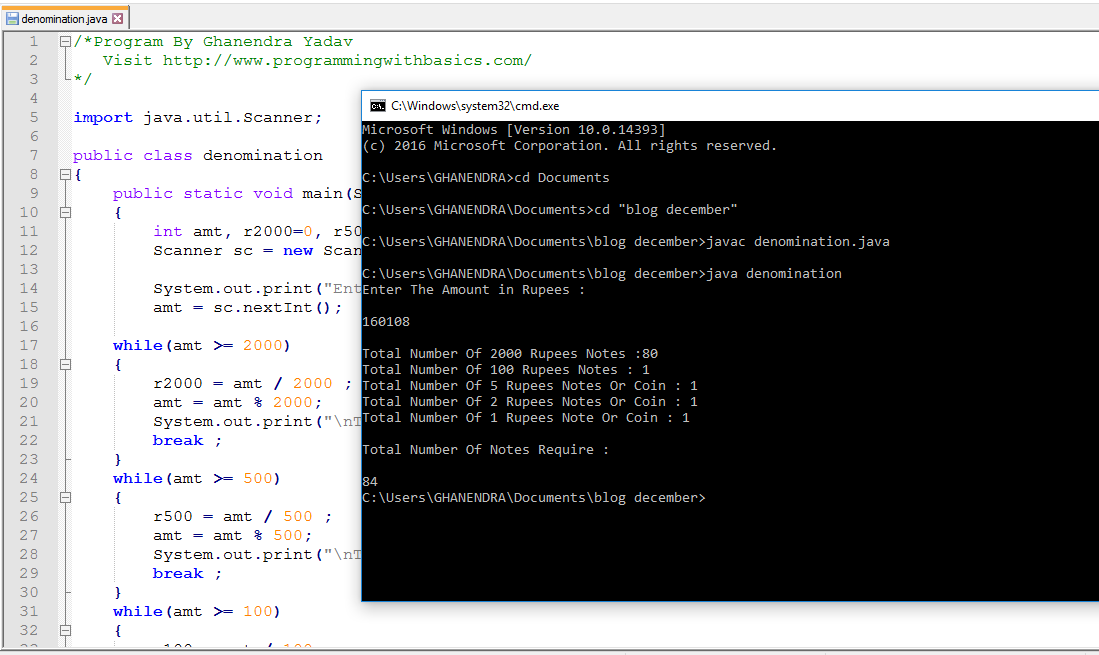The width and height of the screenshot is (1099, 655).
Task: Click 'public static void' keywords on line 9
Action: pyautogui.click(x=203, y=193)
